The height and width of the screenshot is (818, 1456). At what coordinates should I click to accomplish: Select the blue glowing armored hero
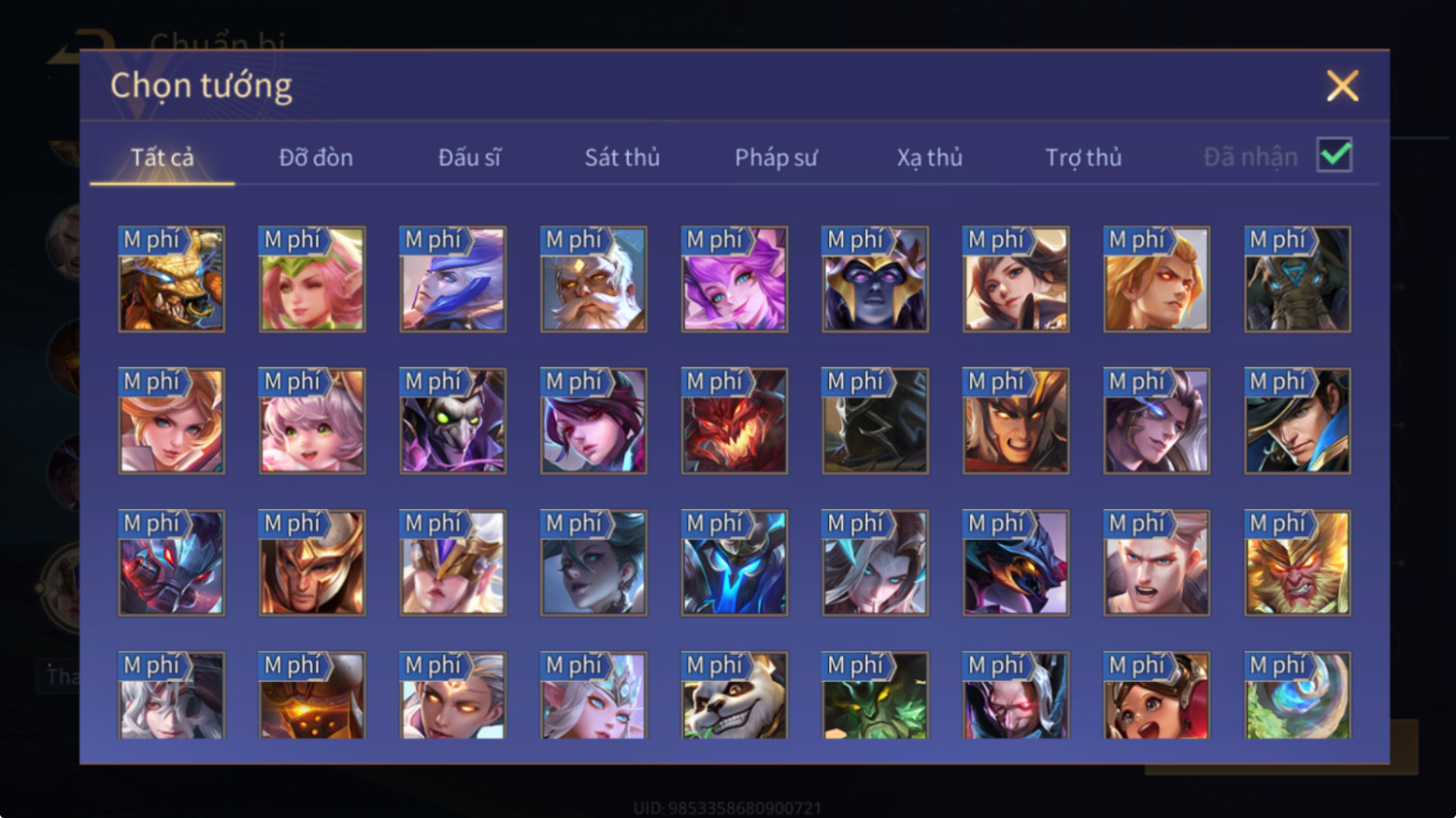click(734, 563)
